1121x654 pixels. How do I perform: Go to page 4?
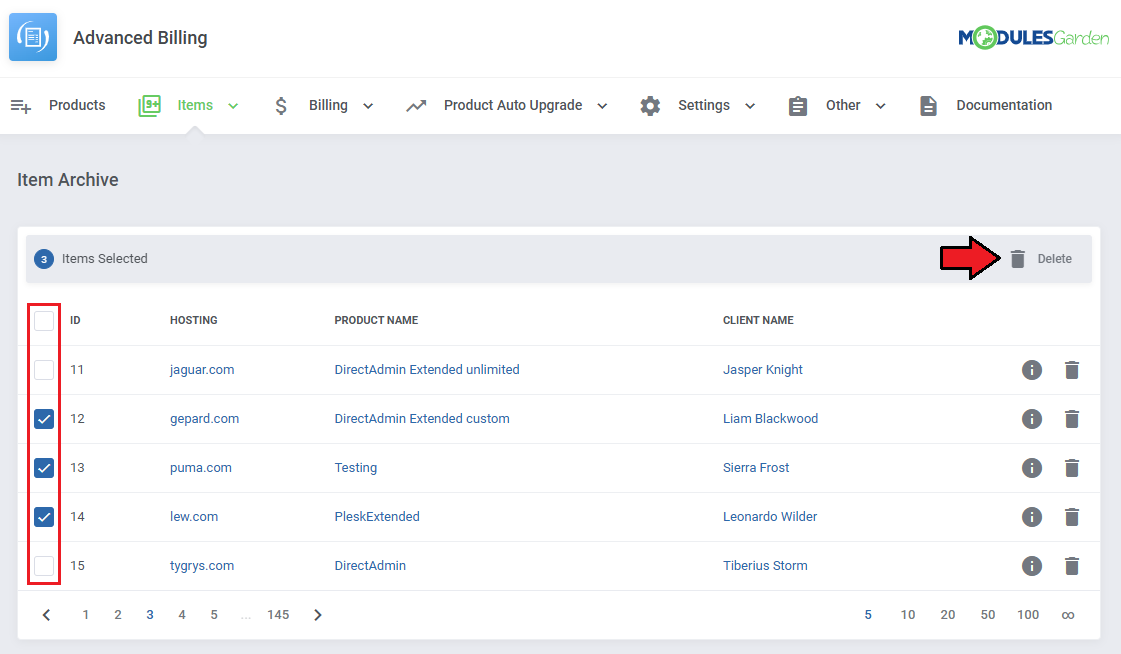pyautogui.click(x=182, y=615)
